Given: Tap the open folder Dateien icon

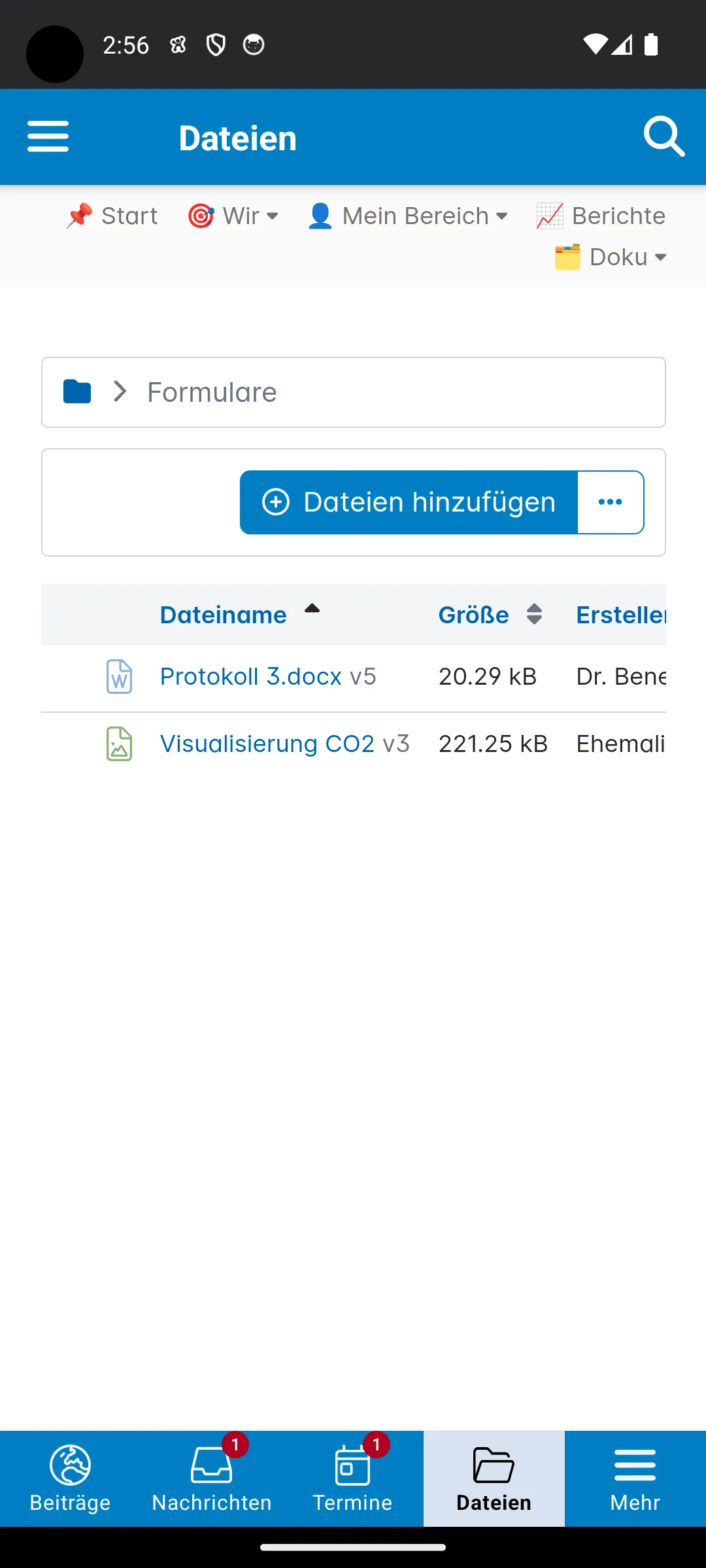Looking at the screenshot, I should (494, 1465).
